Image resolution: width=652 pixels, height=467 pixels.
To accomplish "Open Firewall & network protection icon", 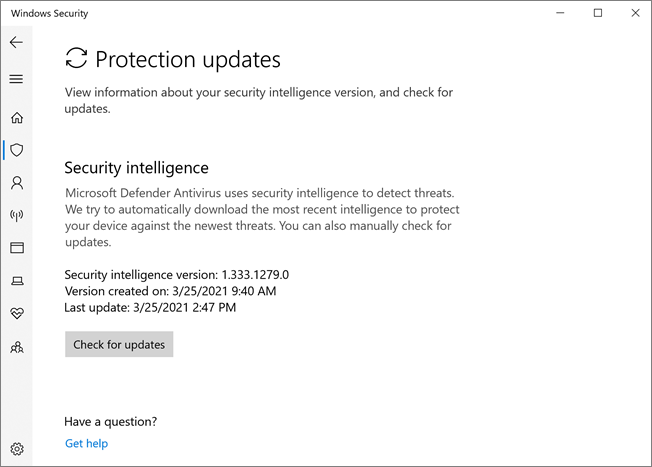I will (16, 215).
